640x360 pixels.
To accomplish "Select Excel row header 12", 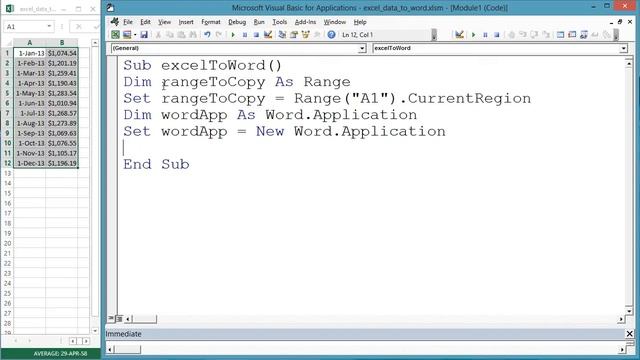I will (x=7, y=163).
